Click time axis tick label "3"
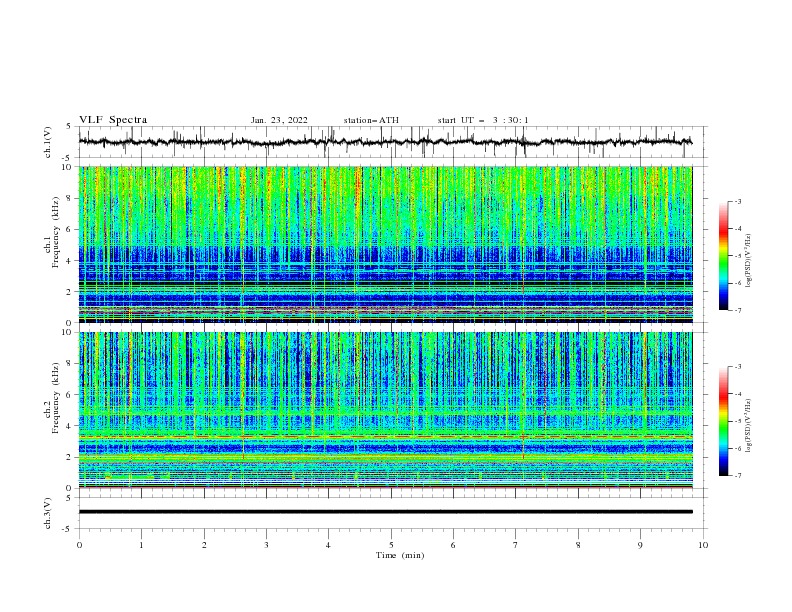 click(x=266, y=545)
